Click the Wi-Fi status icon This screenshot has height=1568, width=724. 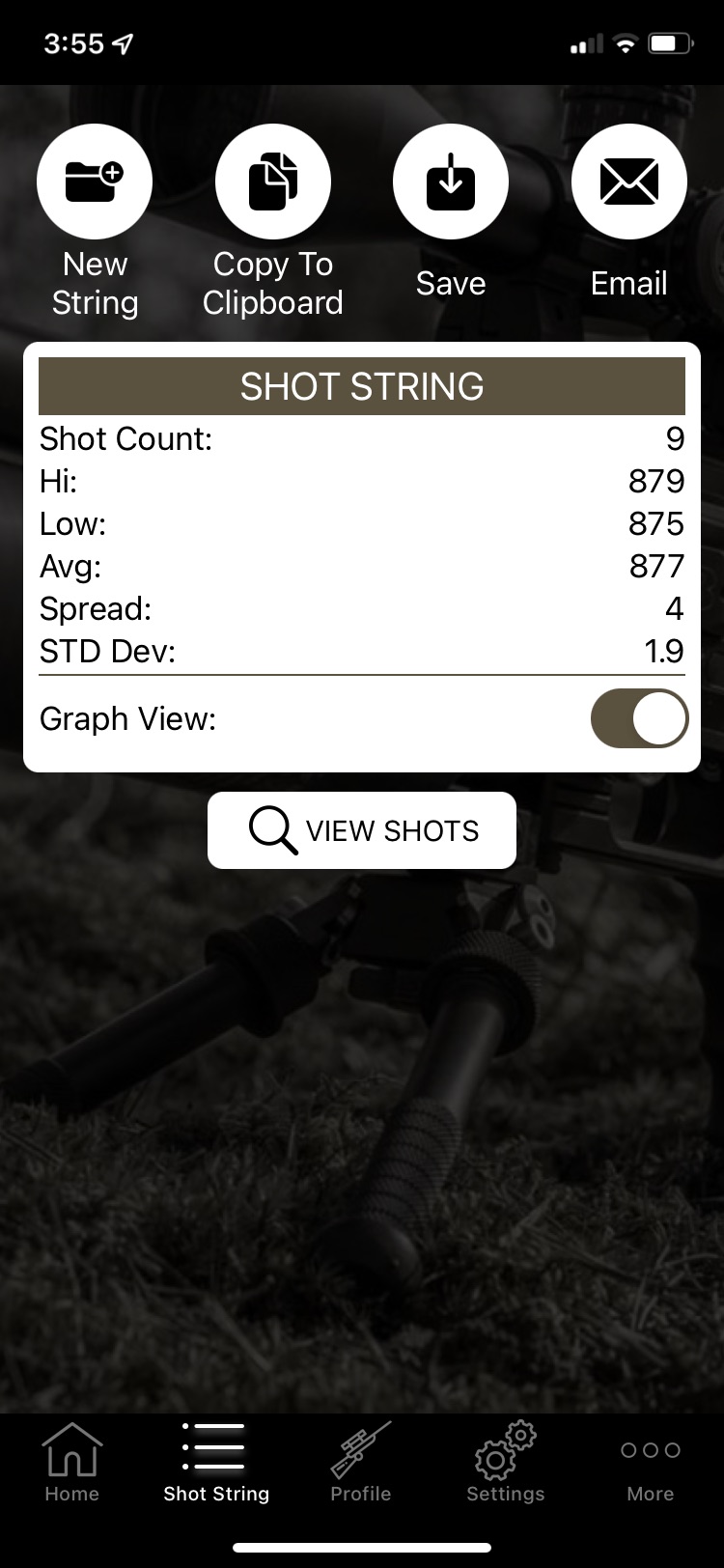coord(626,43)
